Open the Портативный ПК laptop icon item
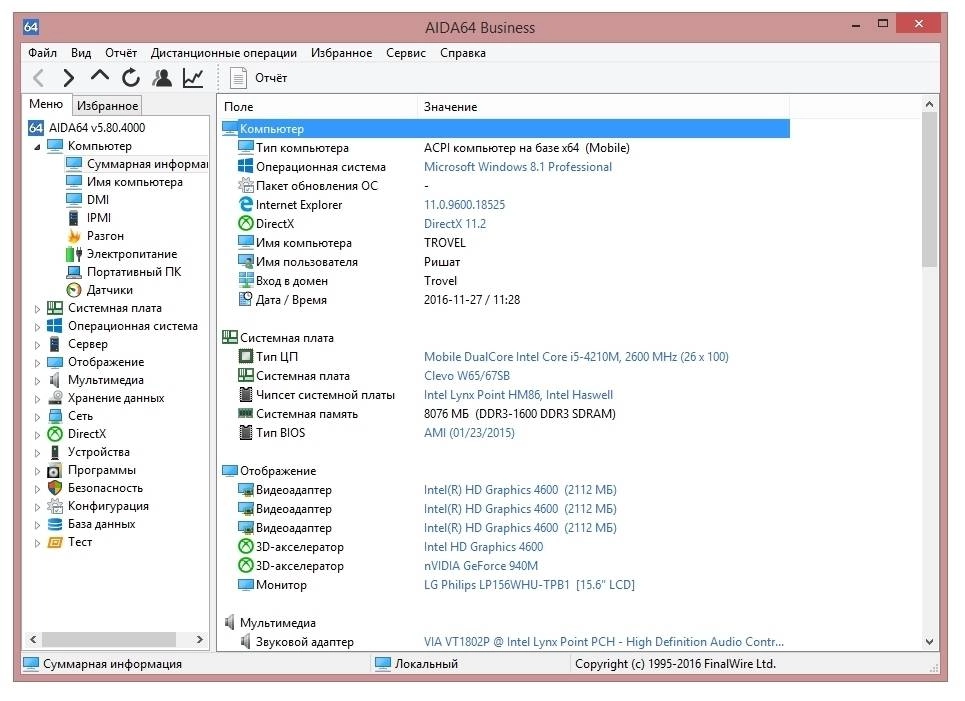 [x=74, y=271]
